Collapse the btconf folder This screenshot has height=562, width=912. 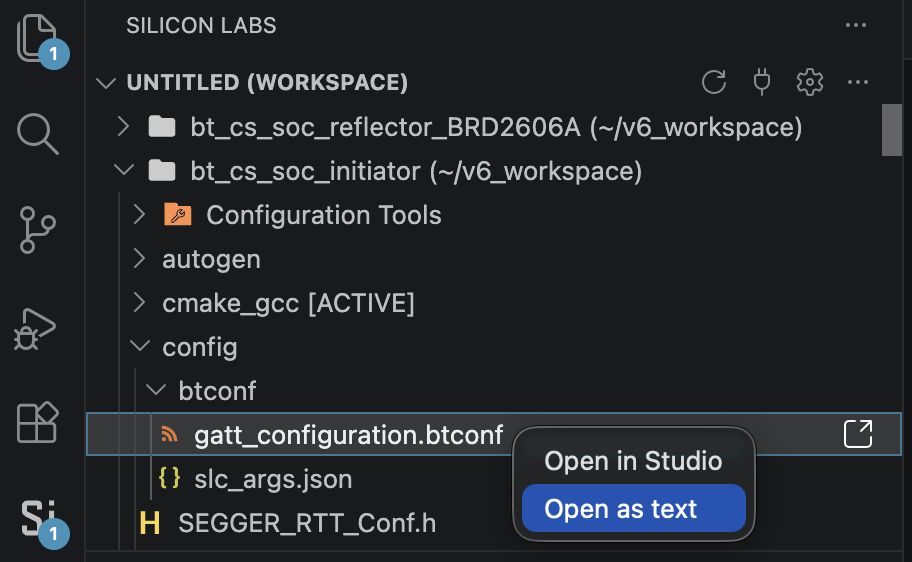click(156, 390)
